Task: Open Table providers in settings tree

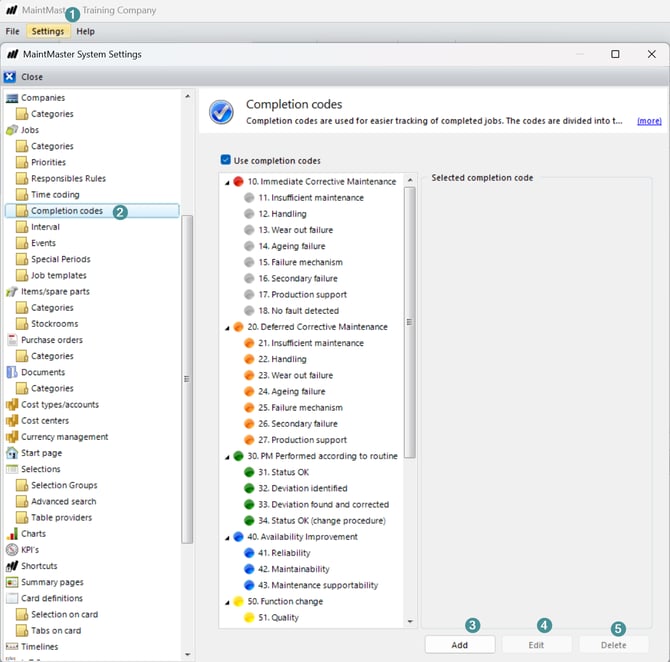Action: [x=62, y=518]
